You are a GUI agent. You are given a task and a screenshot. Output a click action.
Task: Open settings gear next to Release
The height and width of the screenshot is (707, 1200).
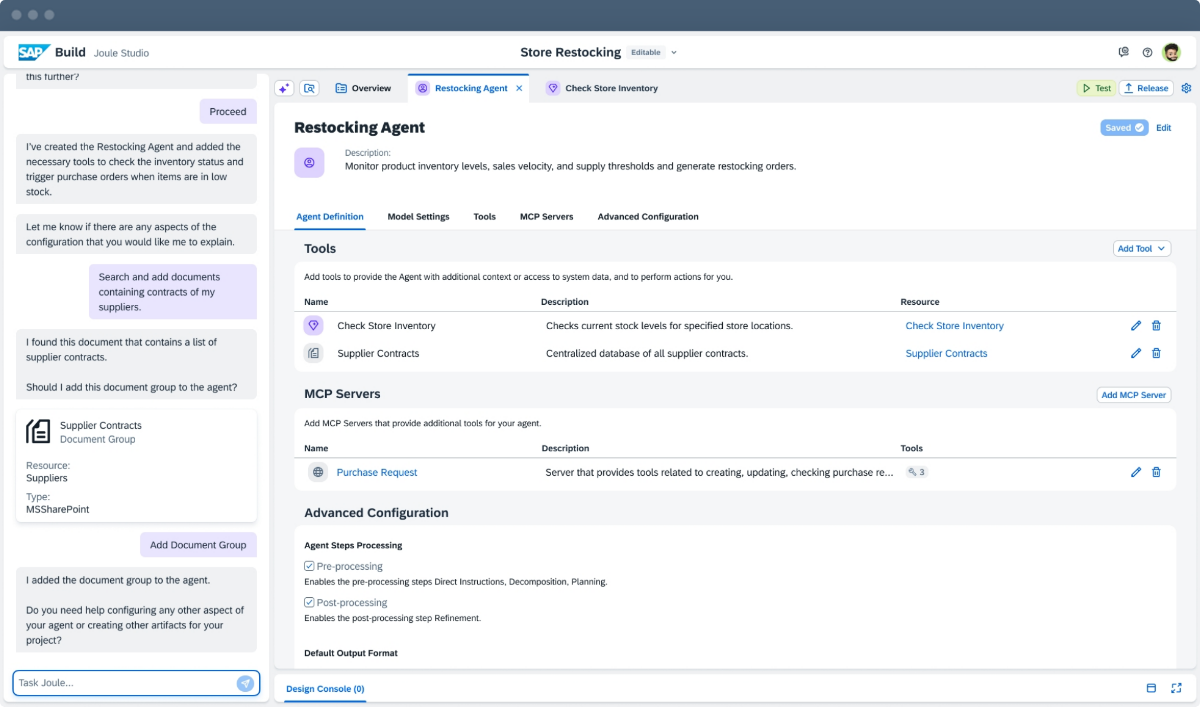point(1186,88)
